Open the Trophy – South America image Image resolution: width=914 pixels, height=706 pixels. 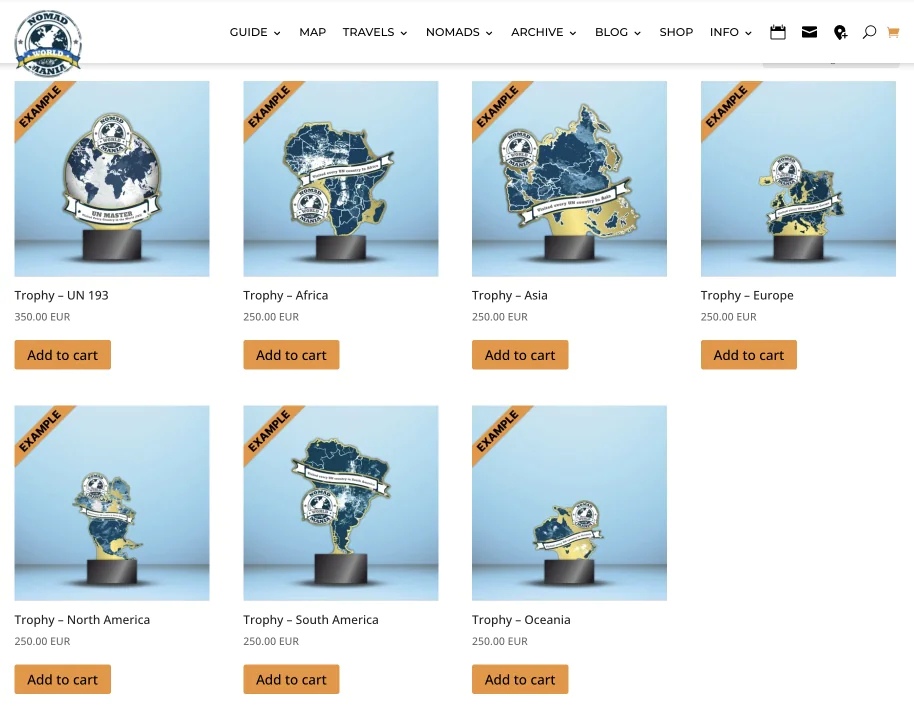pos(340,503)
